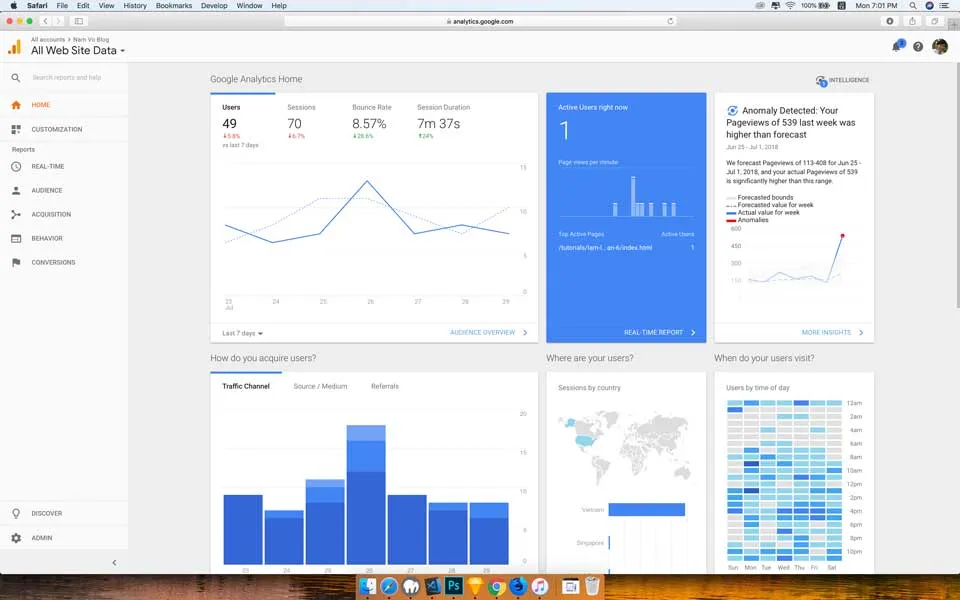Collapse the left navigation sidebar
Viewport: 960px width, 600px height.
(x=115, y=562)
